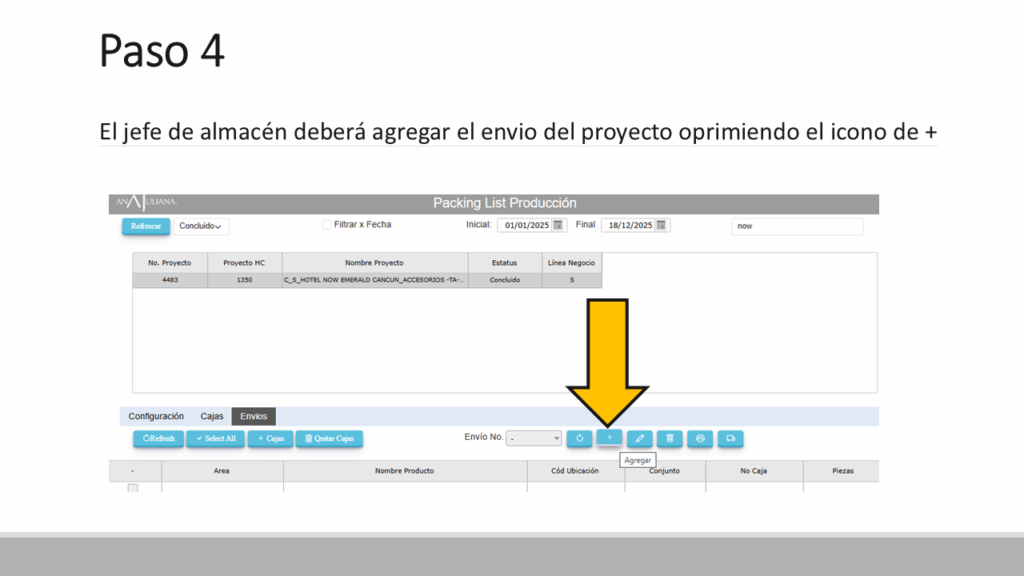
Task: Enable the Filtrar x Fecha checkbox
Action: click(x=327, y=225)
